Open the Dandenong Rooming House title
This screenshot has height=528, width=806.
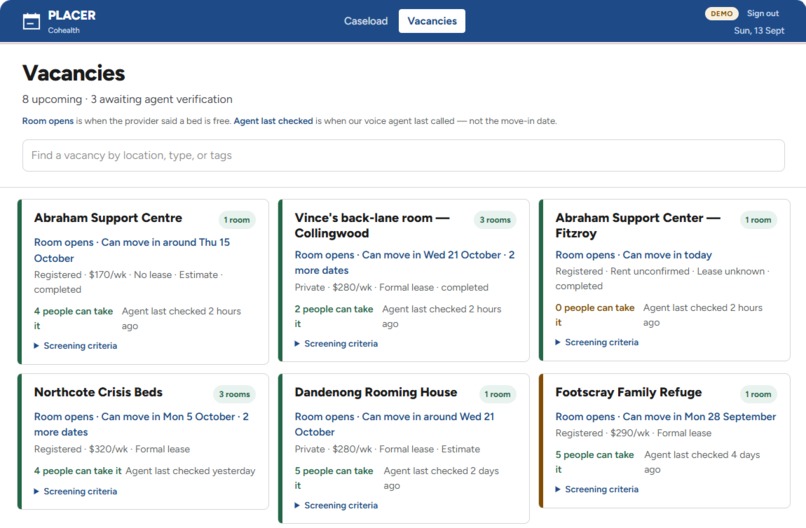(376, 392)
